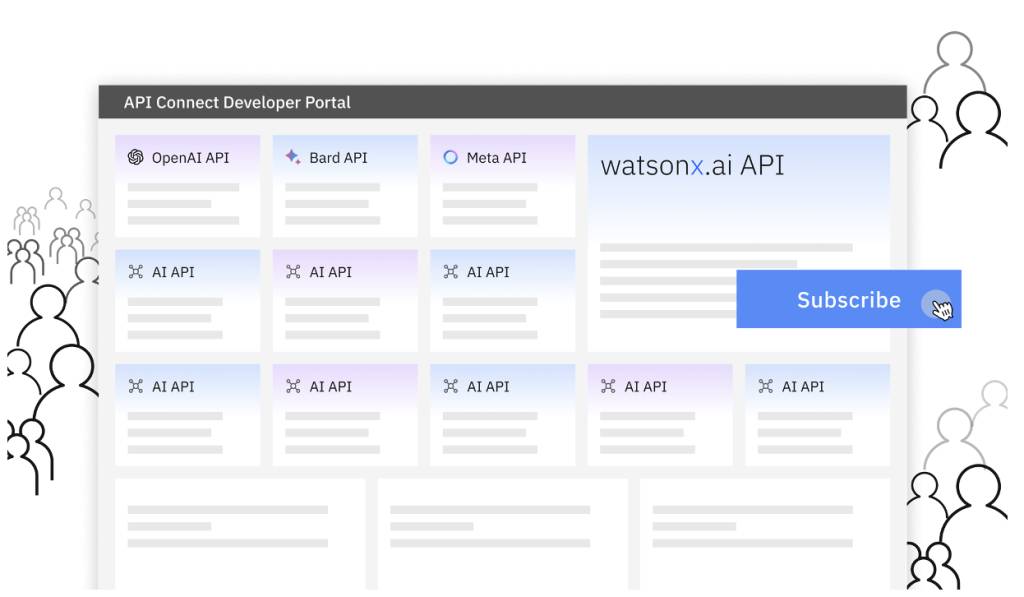The width and height of the screenshot is (1024, 597).
Task: Click the Bard sparkle icon
Action: pos(293,157)
